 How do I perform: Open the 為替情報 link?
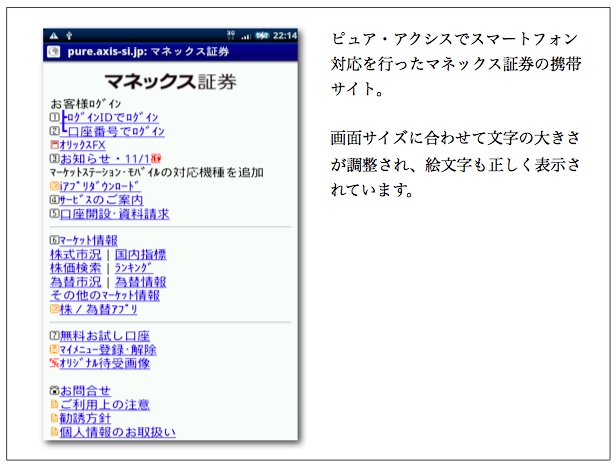(x=141, y=282)
